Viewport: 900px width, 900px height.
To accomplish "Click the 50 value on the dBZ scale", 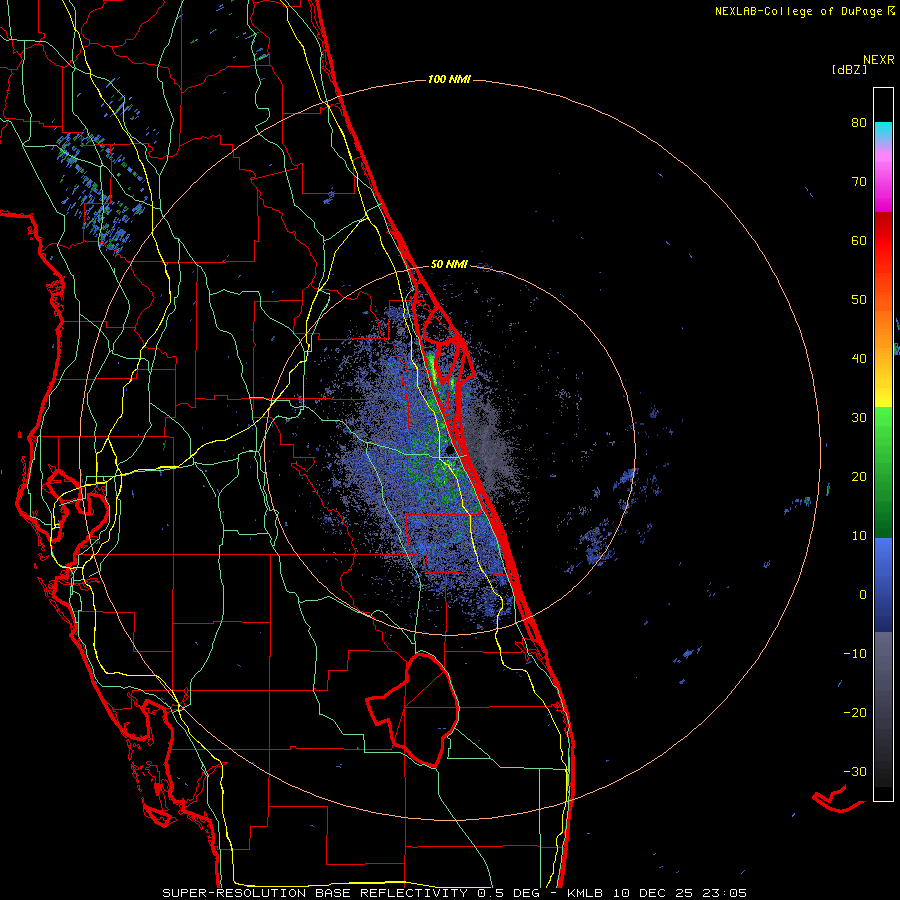I will (859, 300).
